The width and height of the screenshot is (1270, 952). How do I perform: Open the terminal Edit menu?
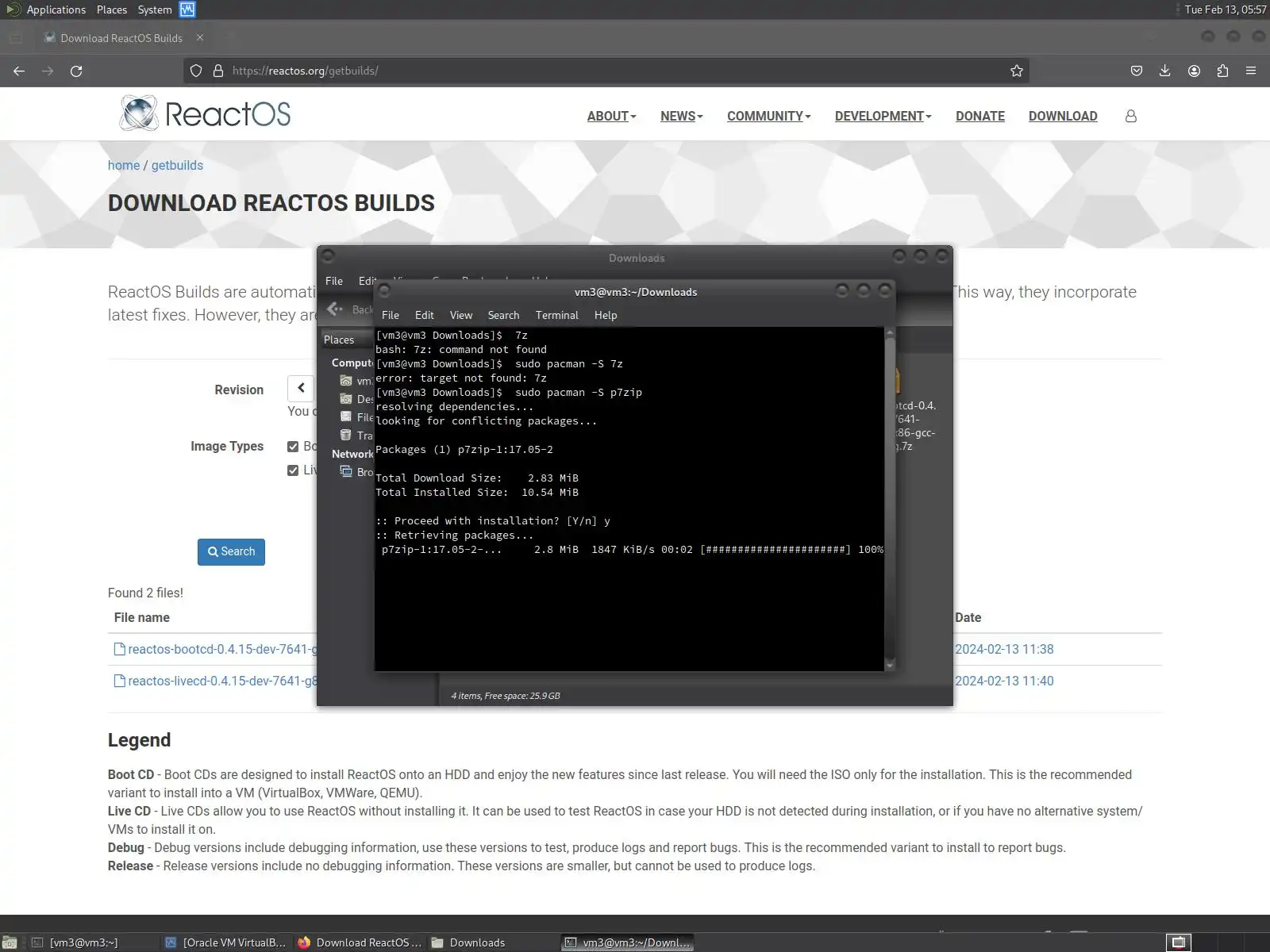coord(425,315)
